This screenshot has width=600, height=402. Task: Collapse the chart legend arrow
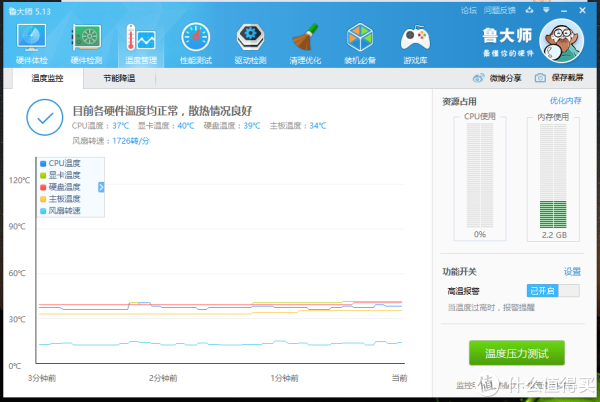(x=101, y=187)
